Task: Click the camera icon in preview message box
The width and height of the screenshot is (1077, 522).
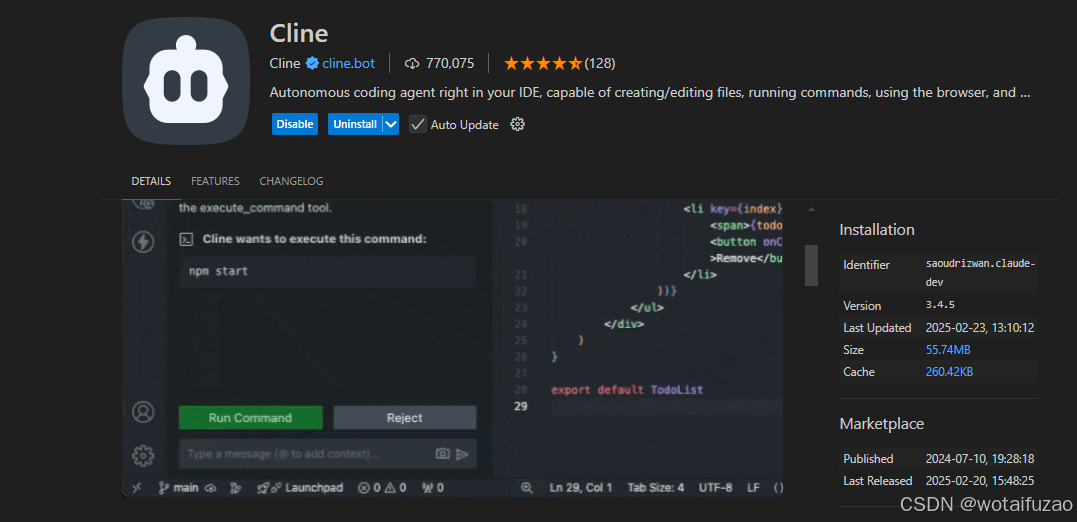Action: pos(443,454)
